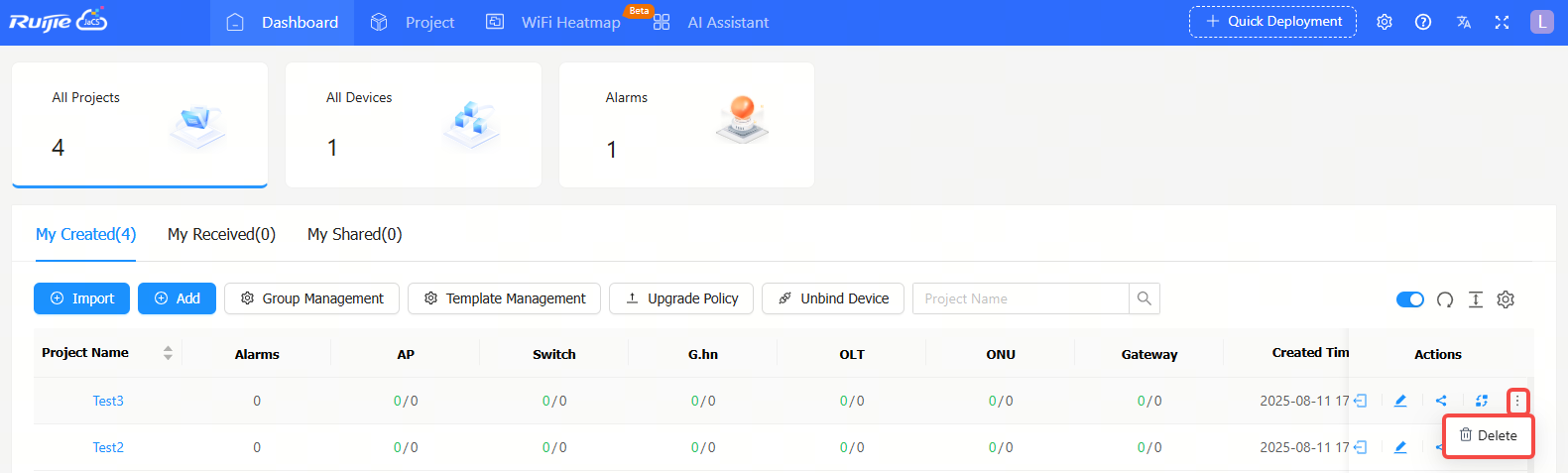Open the help question mark icon
The width and height of the screenshot is (1568, 473).
click(x=1423, y=22)
